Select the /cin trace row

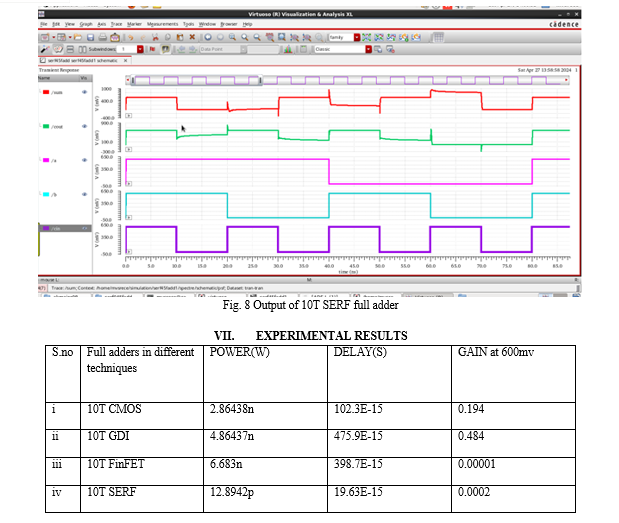(x=65, y=229)
